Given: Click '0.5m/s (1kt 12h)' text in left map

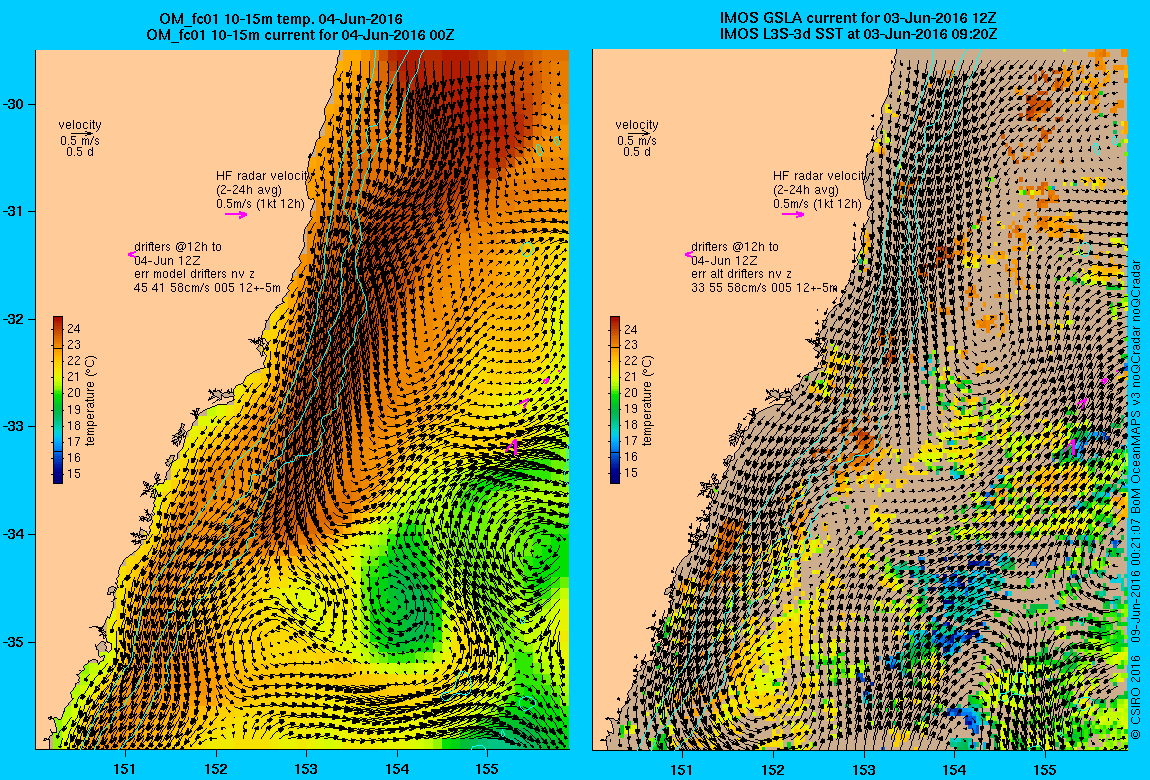Looking at the screenshot, I should (x=260, y=204).
